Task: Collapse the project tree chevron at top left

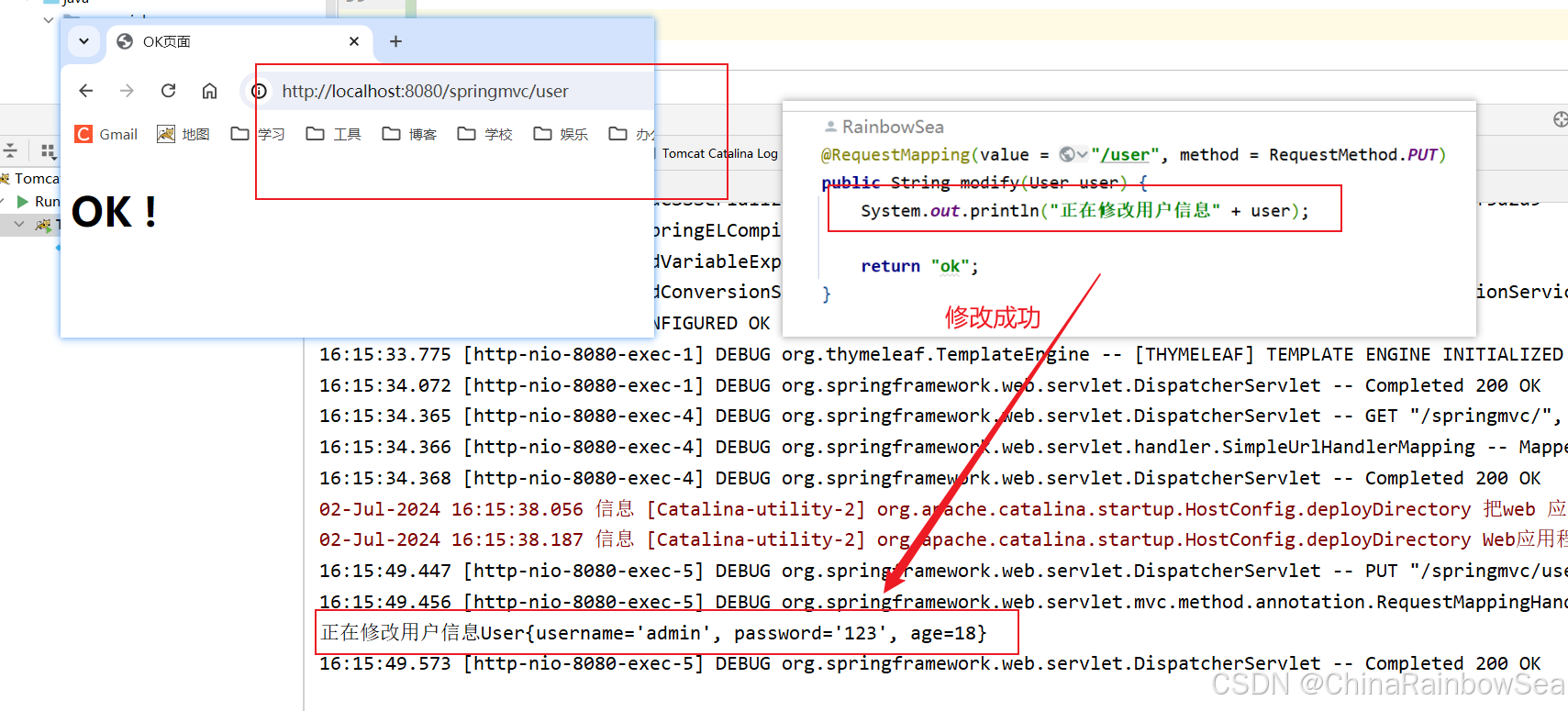Action: tap(49, 19)
